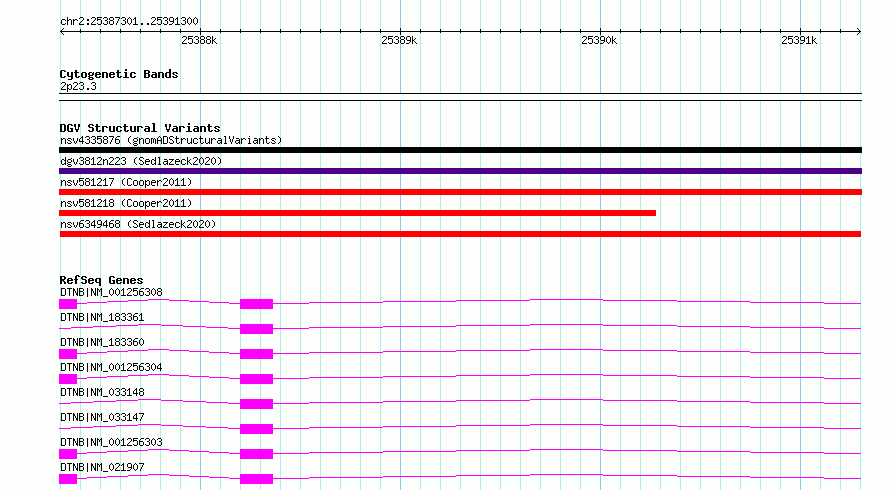Click the left scroll arrow on the ruler

coord(62,32)
